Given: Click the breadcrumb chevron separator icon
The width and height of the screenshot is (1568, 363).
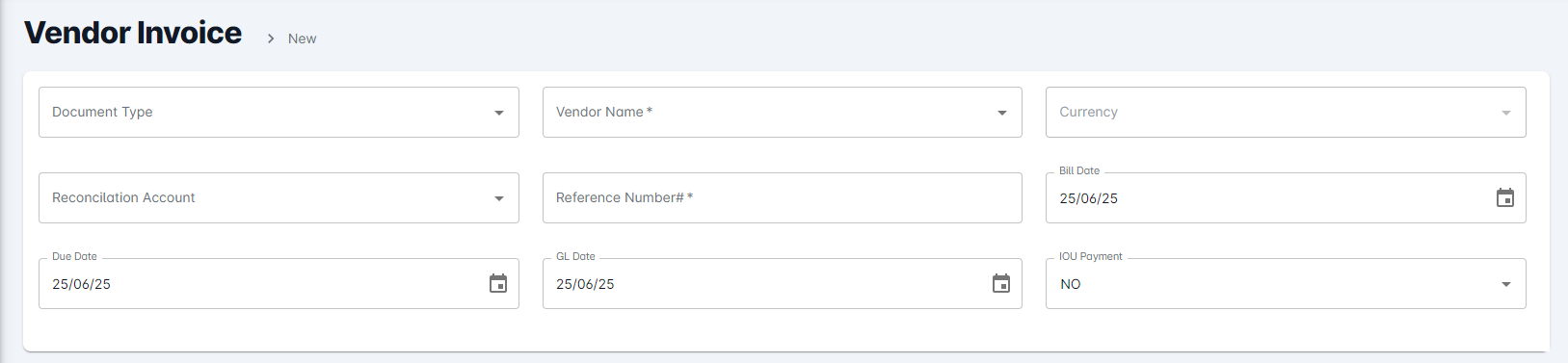Looking at the screenshot, I should [271, 39].
